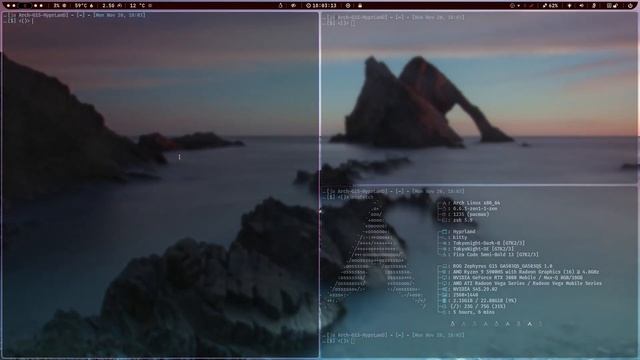Click the "Kitty" terminal line
This screenshot has width=640, height=360.
tap(460, 237)
